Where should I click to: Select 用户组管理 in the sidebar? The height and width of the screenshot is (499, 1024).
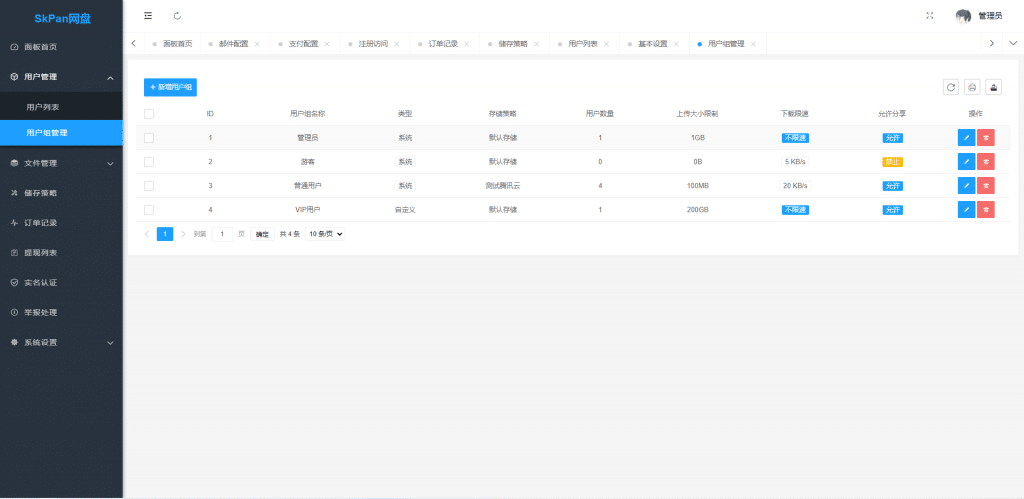click(61, 133)
